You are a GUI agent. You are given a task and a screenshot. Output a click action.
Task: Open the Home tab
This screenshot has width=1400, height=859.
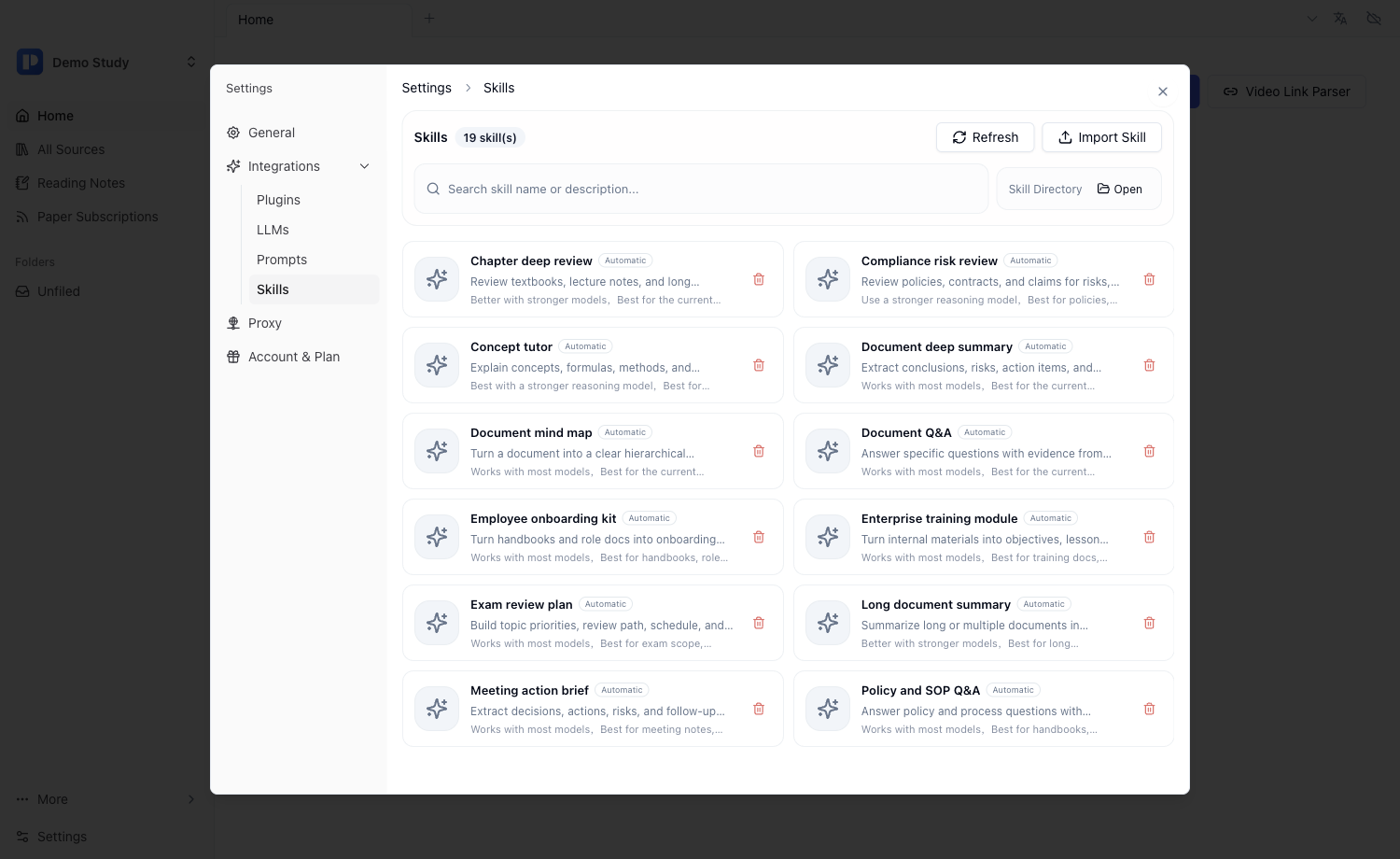click(x=317, y=19)
